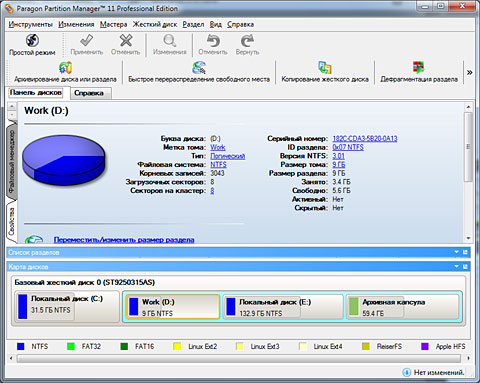
Task: Select the Свойства side tab
Action: pos(12,222)
